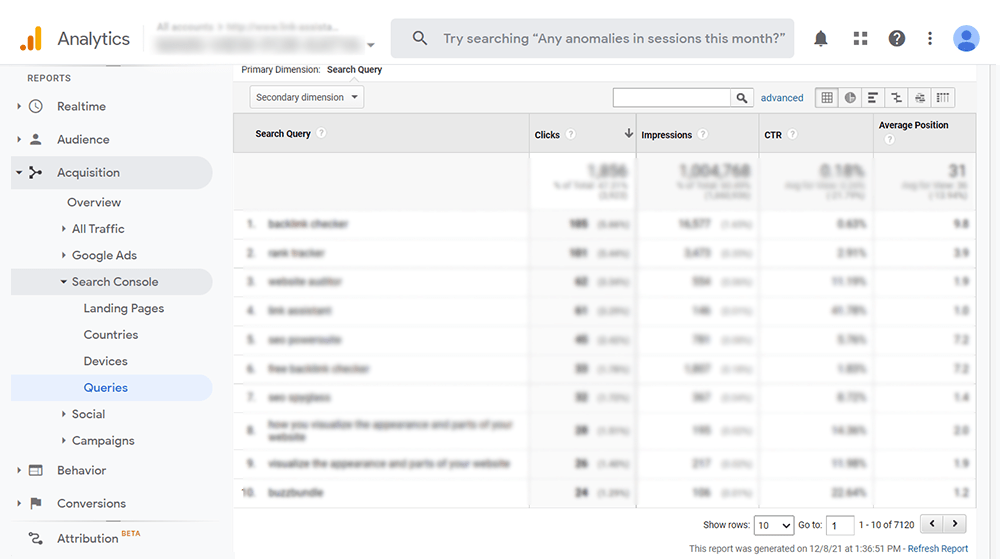Go to the next page of results

tap(957, 524)
